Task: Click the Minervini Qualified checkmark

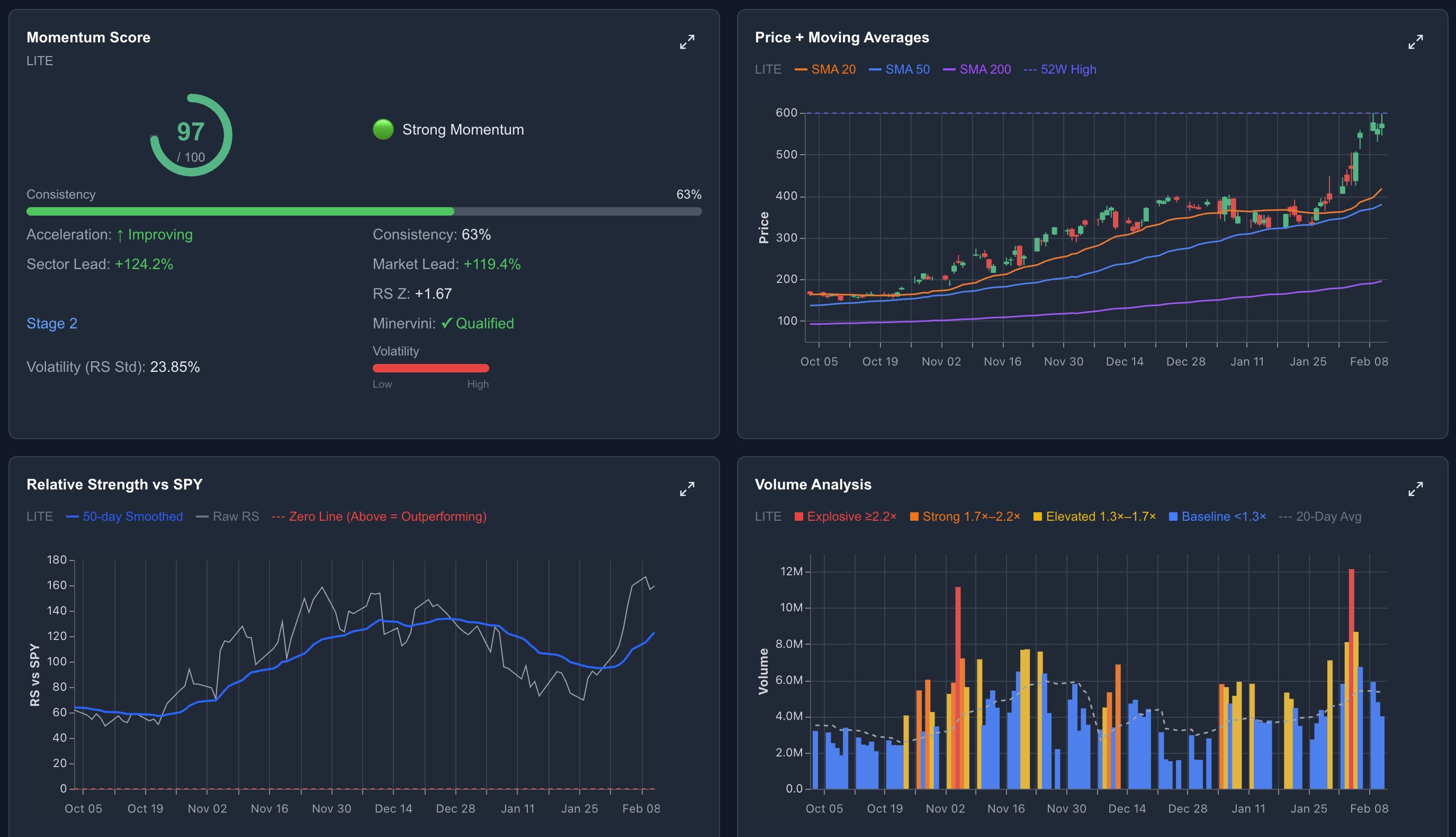Action: tap(447, 323)
